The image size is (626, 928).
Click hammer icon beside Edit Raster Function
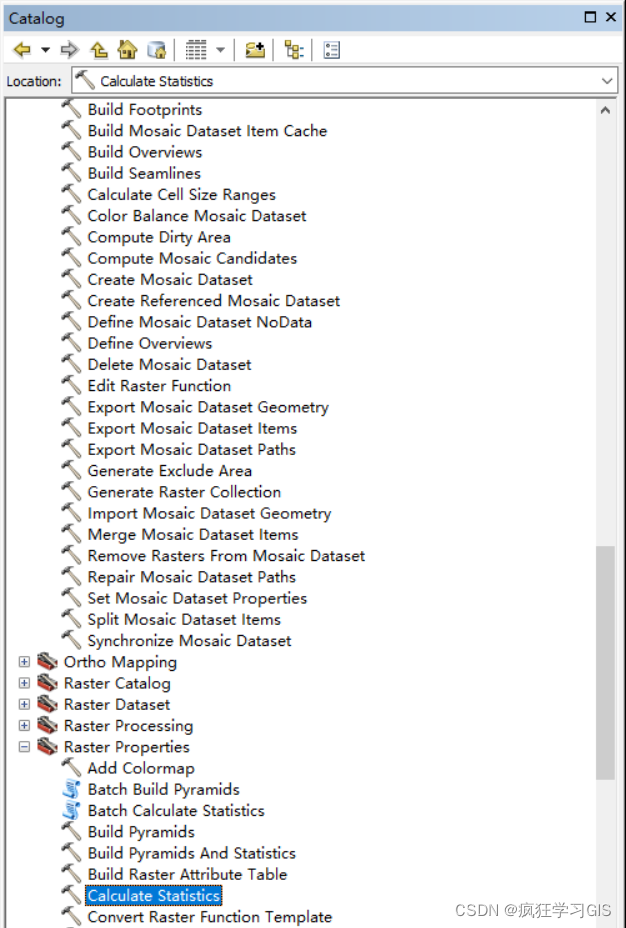point(71,386)
